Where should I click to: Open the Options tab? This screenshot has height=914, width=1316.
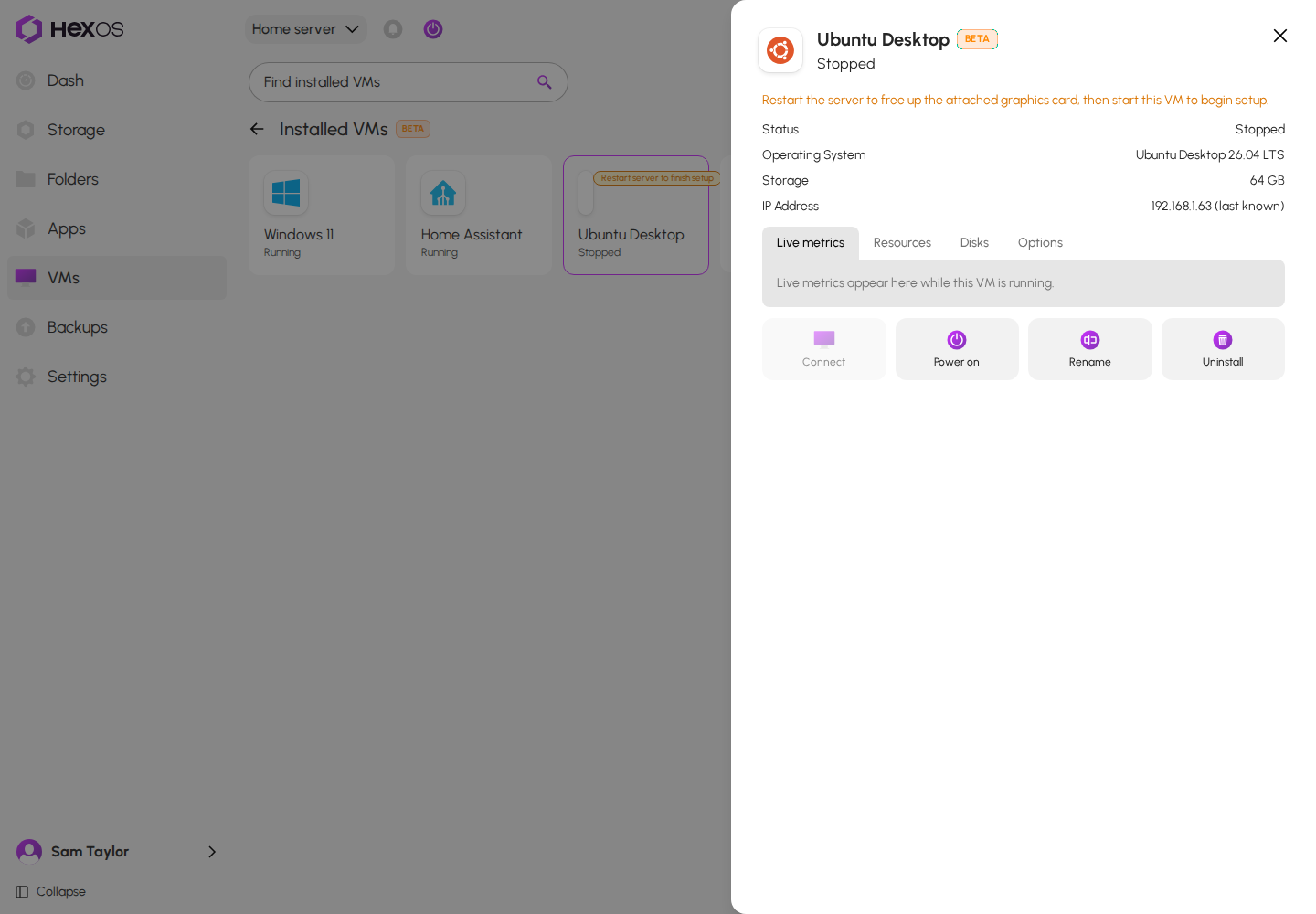pyautogui.click(x=1040, y=243)
